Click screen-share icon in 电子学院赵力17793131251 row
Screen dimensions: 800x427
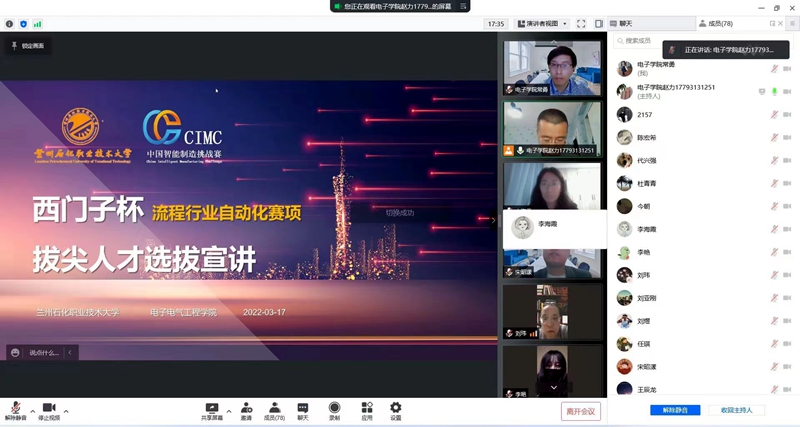(762, 91)
